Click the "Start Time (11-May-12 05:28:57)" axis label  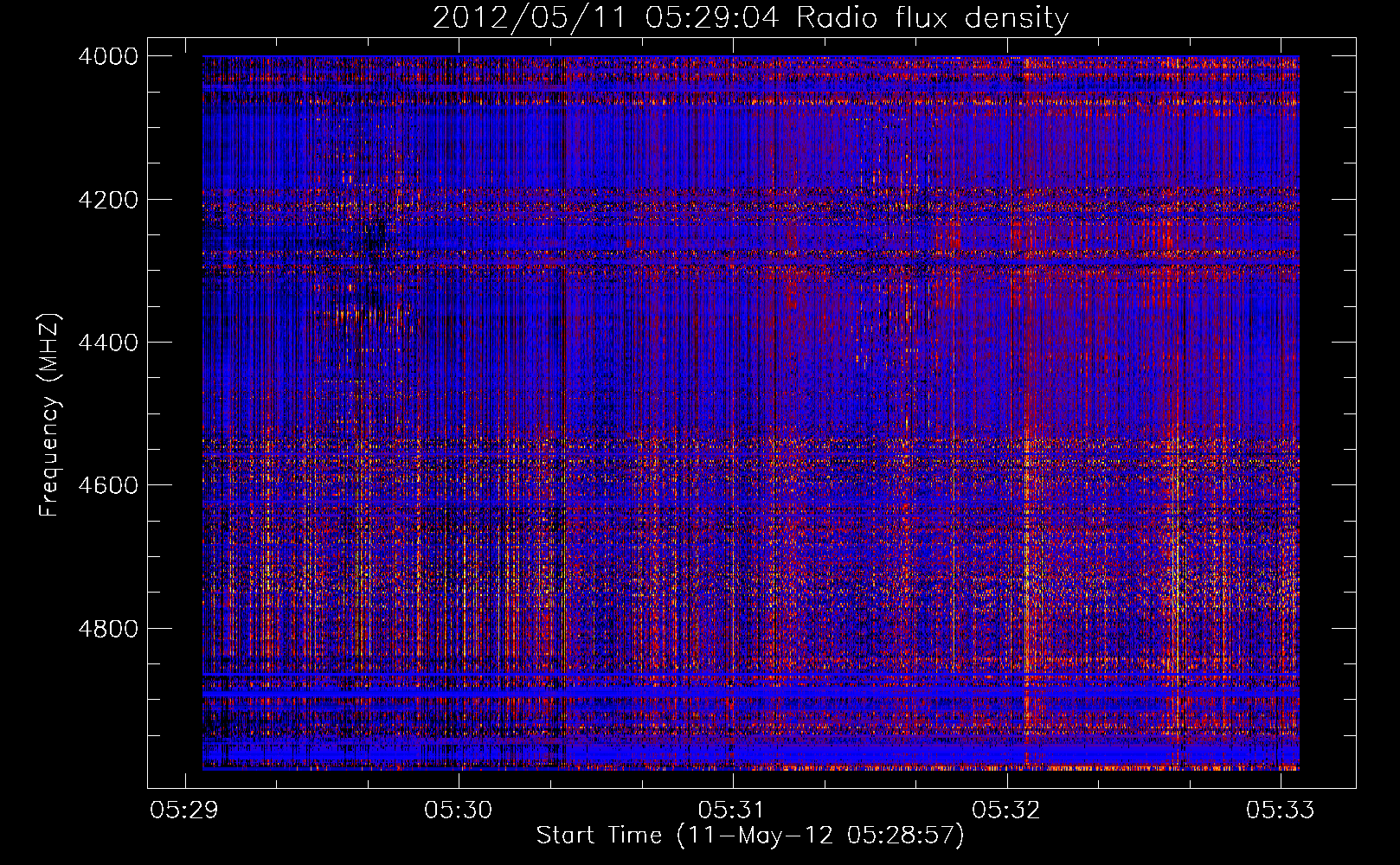click(x=750, y=836)
